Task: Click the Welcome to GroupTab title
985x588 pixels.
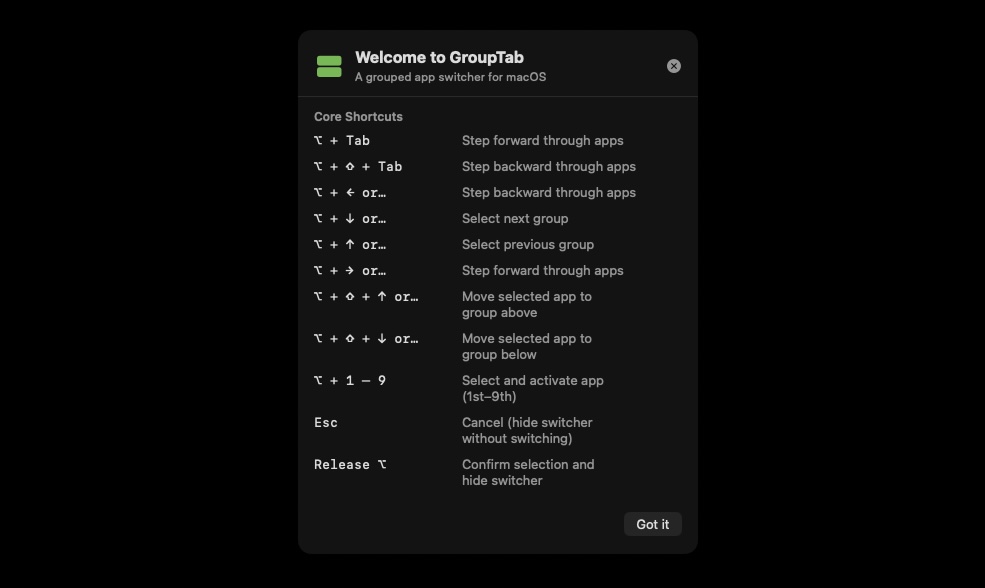Action: point(439,57)
